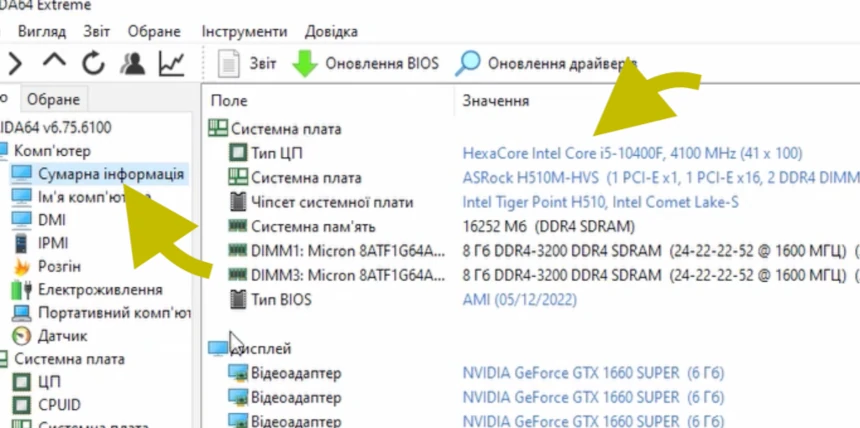Go up one level with the Up arrow
The height and width of the screenshot is (428, 860).
54,62
